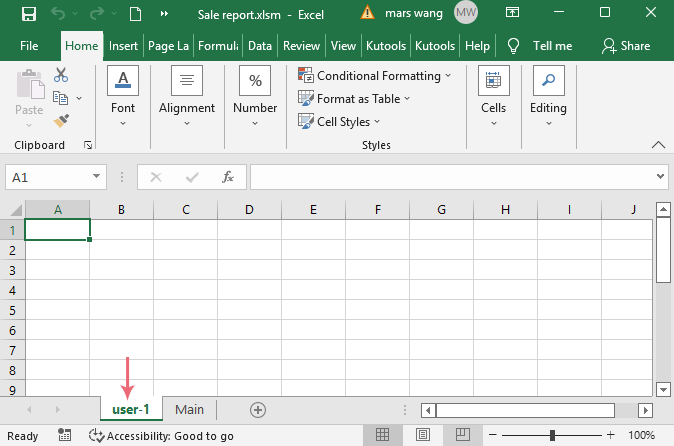Open Ribbon Display Options

(x=512, y=12)
